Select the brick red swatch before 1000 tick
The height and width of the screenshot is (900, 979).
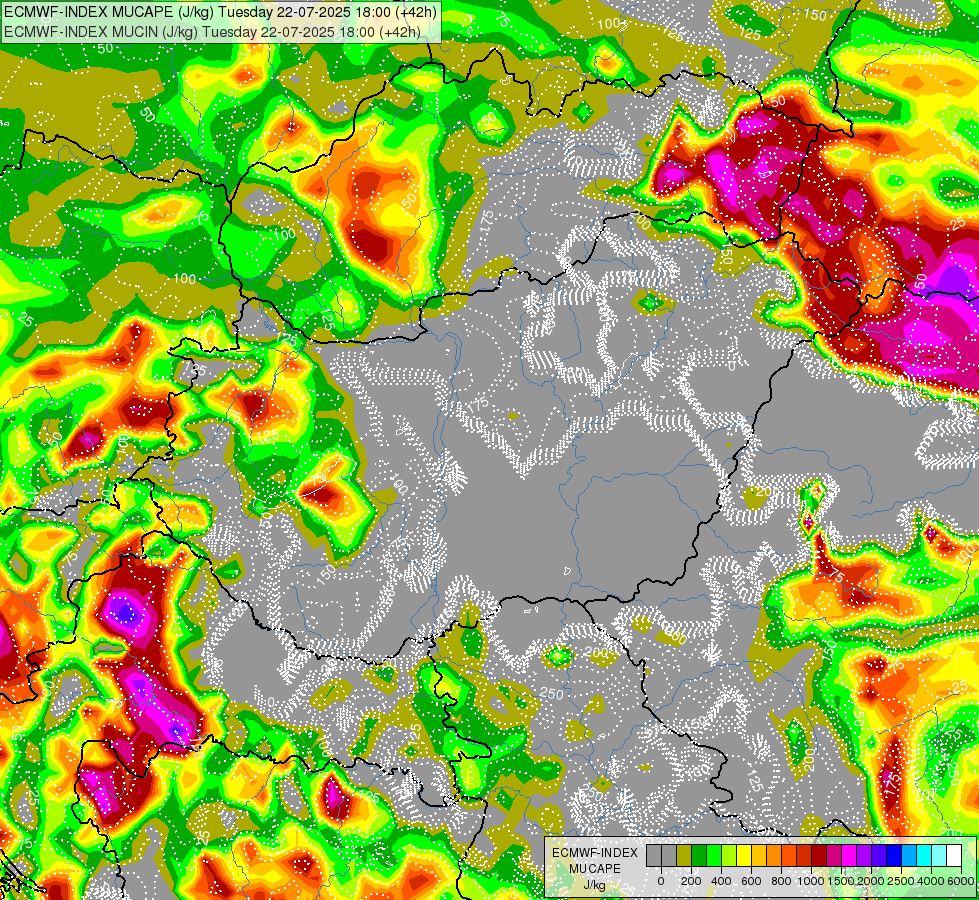tap(804, 856)
